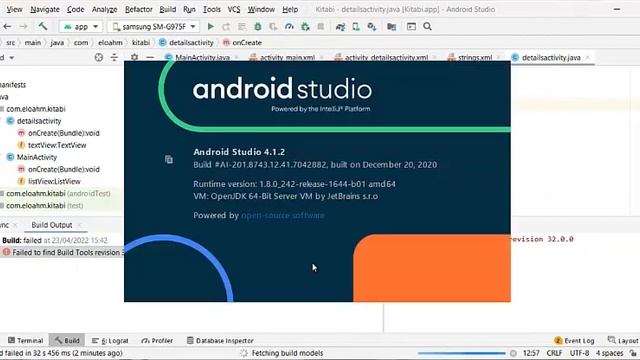Image resolution: width=640 pixels, height=360 pixels.
Task: Open the Run menu
Action: (189, 9)
